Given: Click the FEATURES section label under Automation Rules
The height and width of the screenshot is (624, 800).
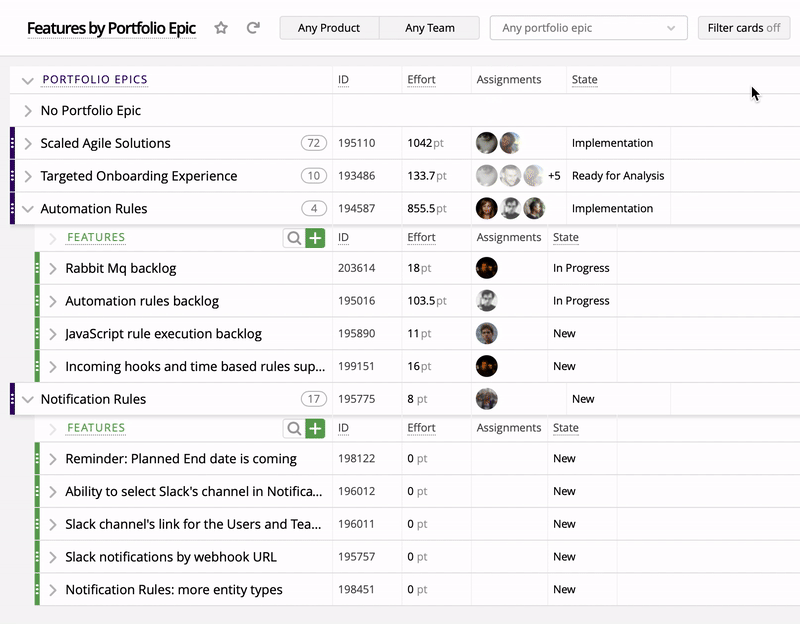Looking at the screenshot, I should 95,238.
